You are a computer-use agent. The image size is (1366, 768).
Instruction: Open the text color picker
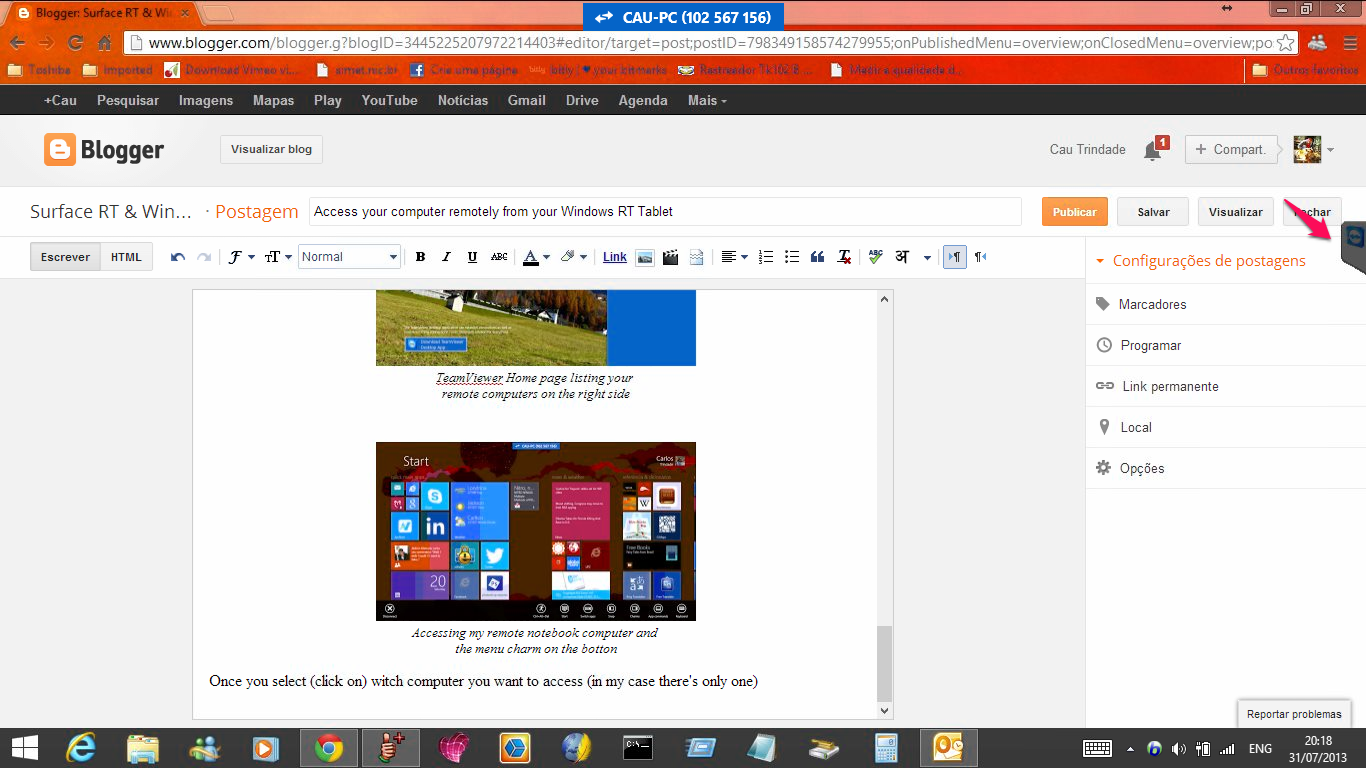[535, 257]
